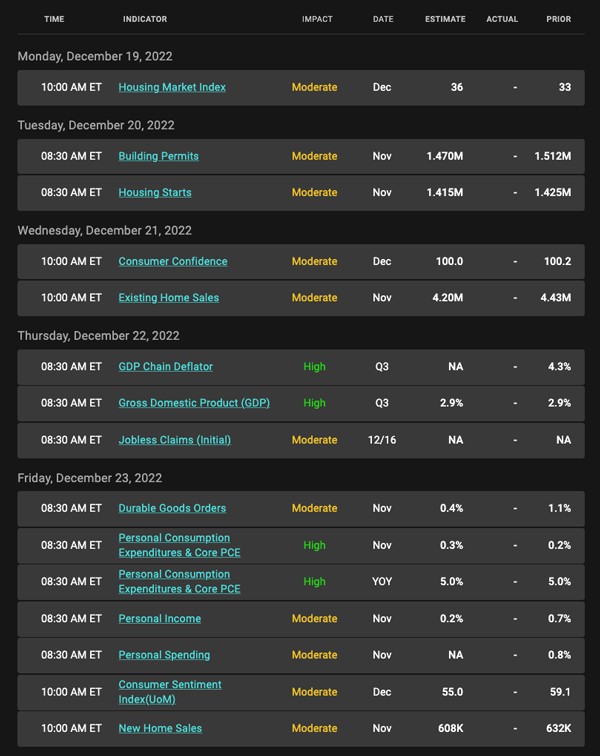Viewport: 600px width, 756px height.
Task: Click the TIME column header
Action: (54, 19)
